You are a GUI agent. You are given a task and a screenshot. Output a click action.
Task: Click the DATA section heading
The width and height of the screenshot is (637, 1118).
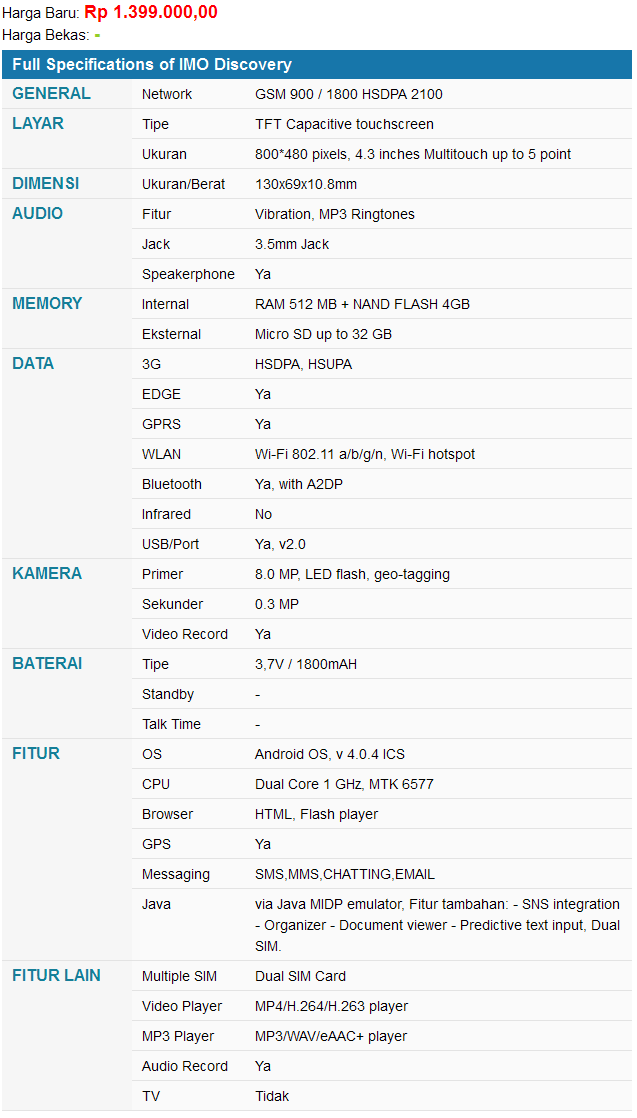[x=33, y=364]
